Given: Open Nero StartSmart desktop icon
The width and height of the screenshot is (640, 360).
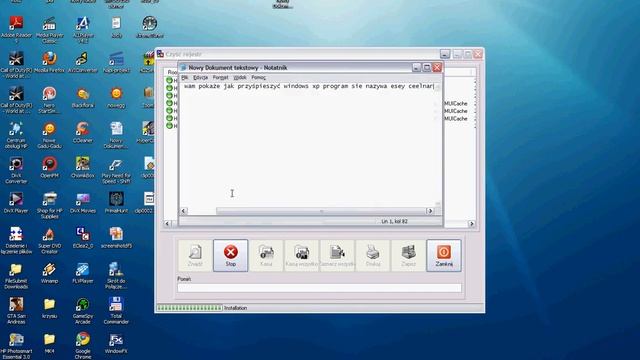Looking at the screenshot, I should pyautogui.click(x=49, y=100).
